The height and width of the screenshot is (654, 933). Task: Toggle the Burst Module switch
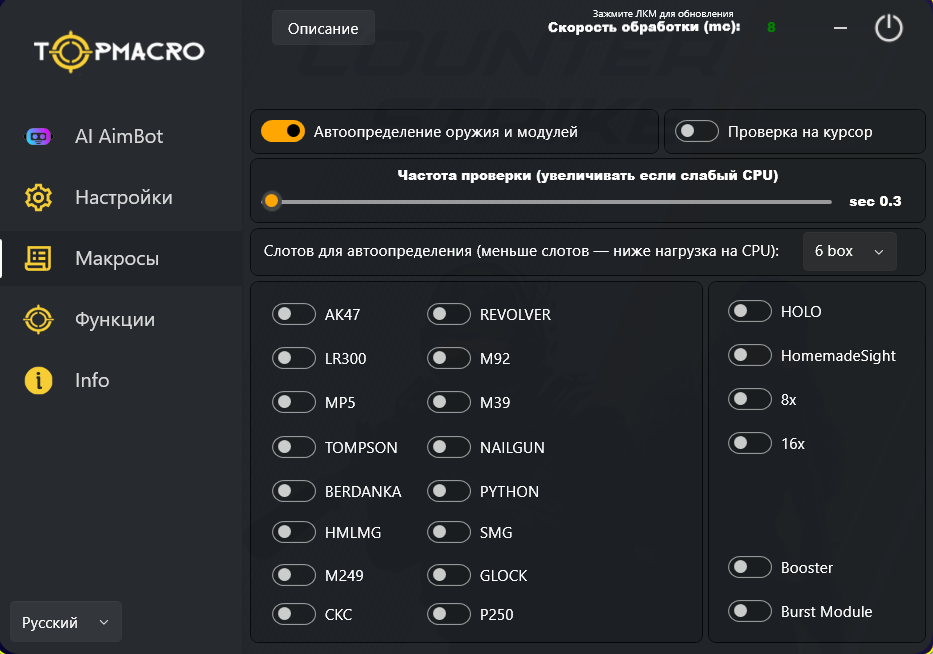750,612
